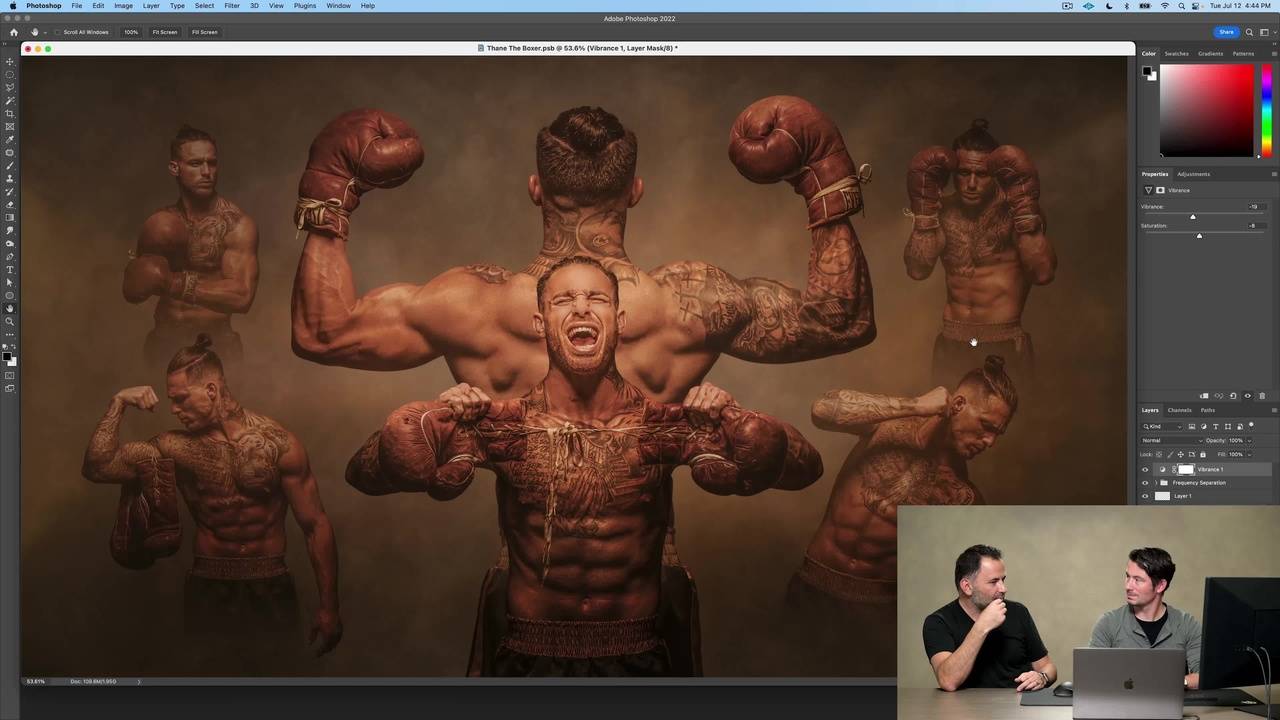Click the Saturation slider handle

(x=1199, y=236)
